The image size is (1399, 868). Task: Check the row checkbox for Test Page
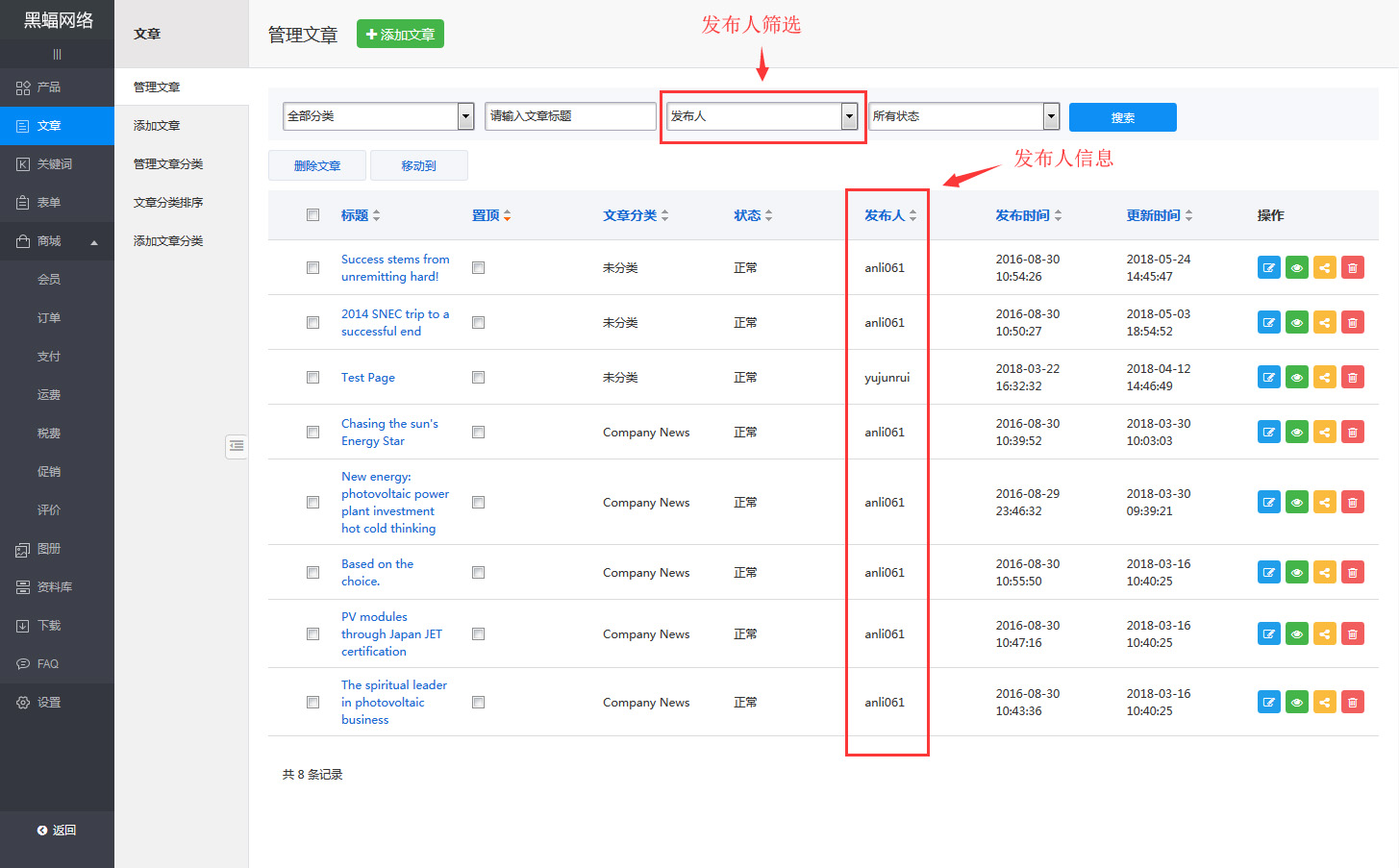[x=312, y=378]
